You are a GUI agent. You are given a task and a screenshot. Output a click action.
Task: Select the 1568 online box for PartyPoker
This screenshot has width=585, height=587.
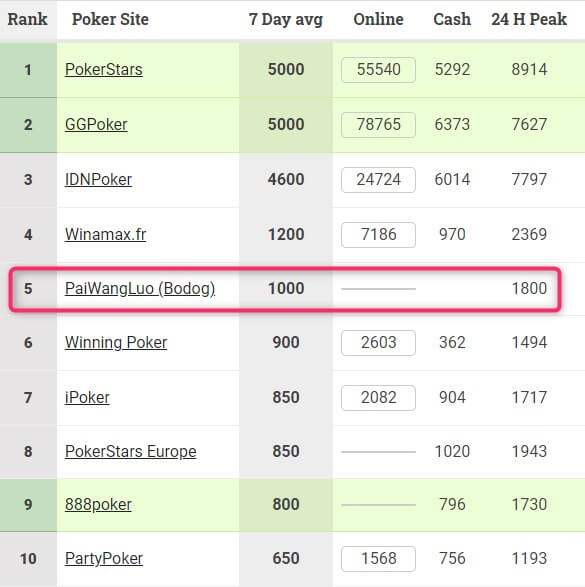[378, 559]
